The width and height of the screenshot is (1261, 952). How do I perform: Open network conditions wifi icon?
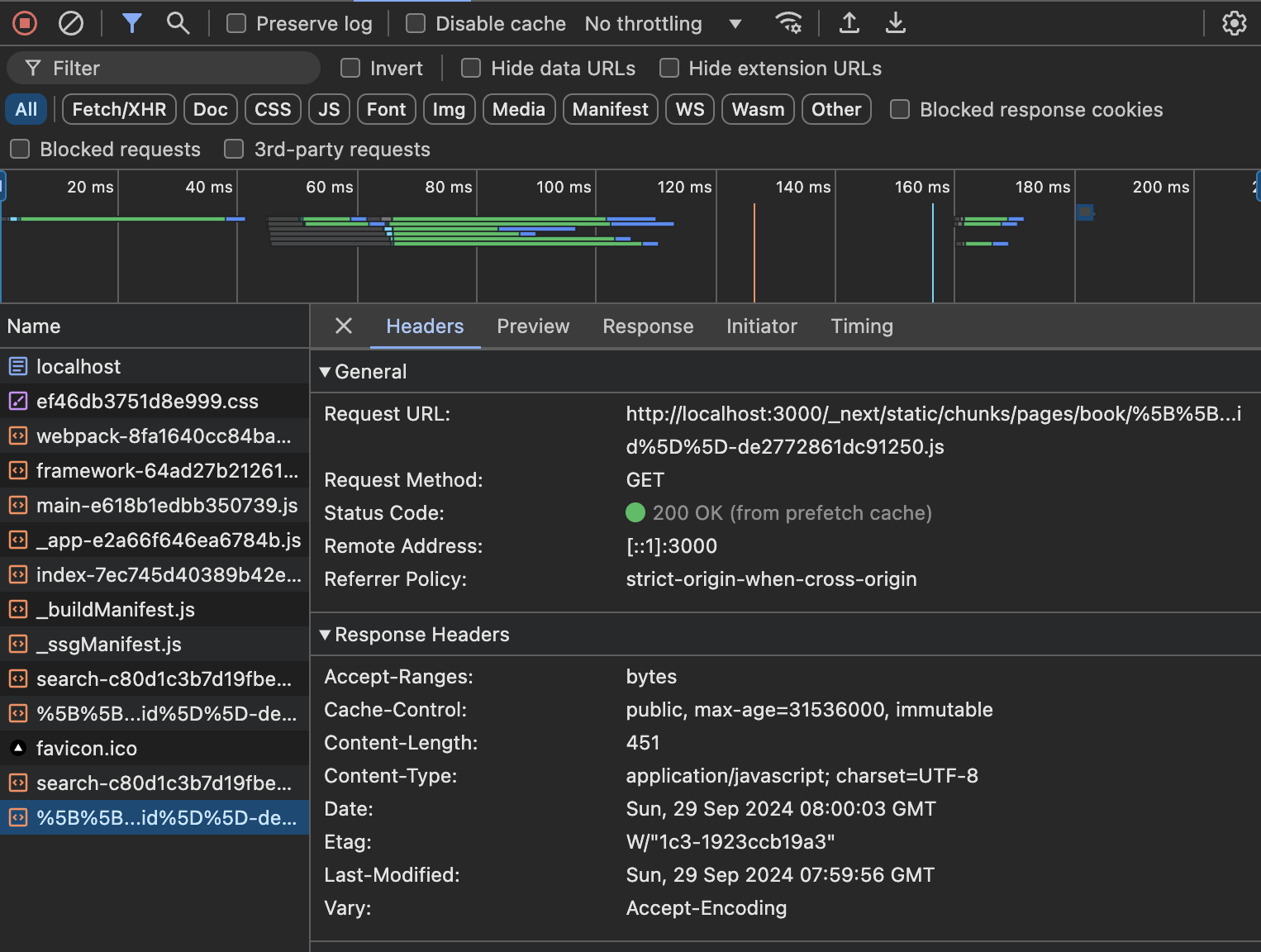point(788,23)
